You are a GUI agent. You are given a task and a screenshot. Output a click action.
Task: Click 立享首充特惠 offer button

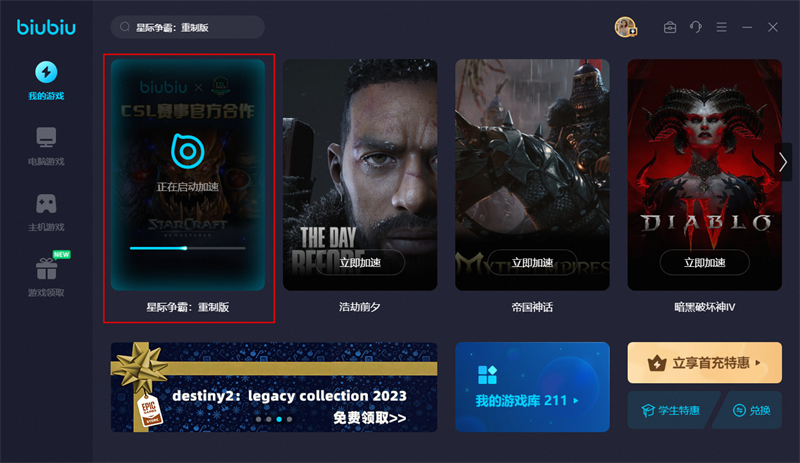click(x=704, y=362)
